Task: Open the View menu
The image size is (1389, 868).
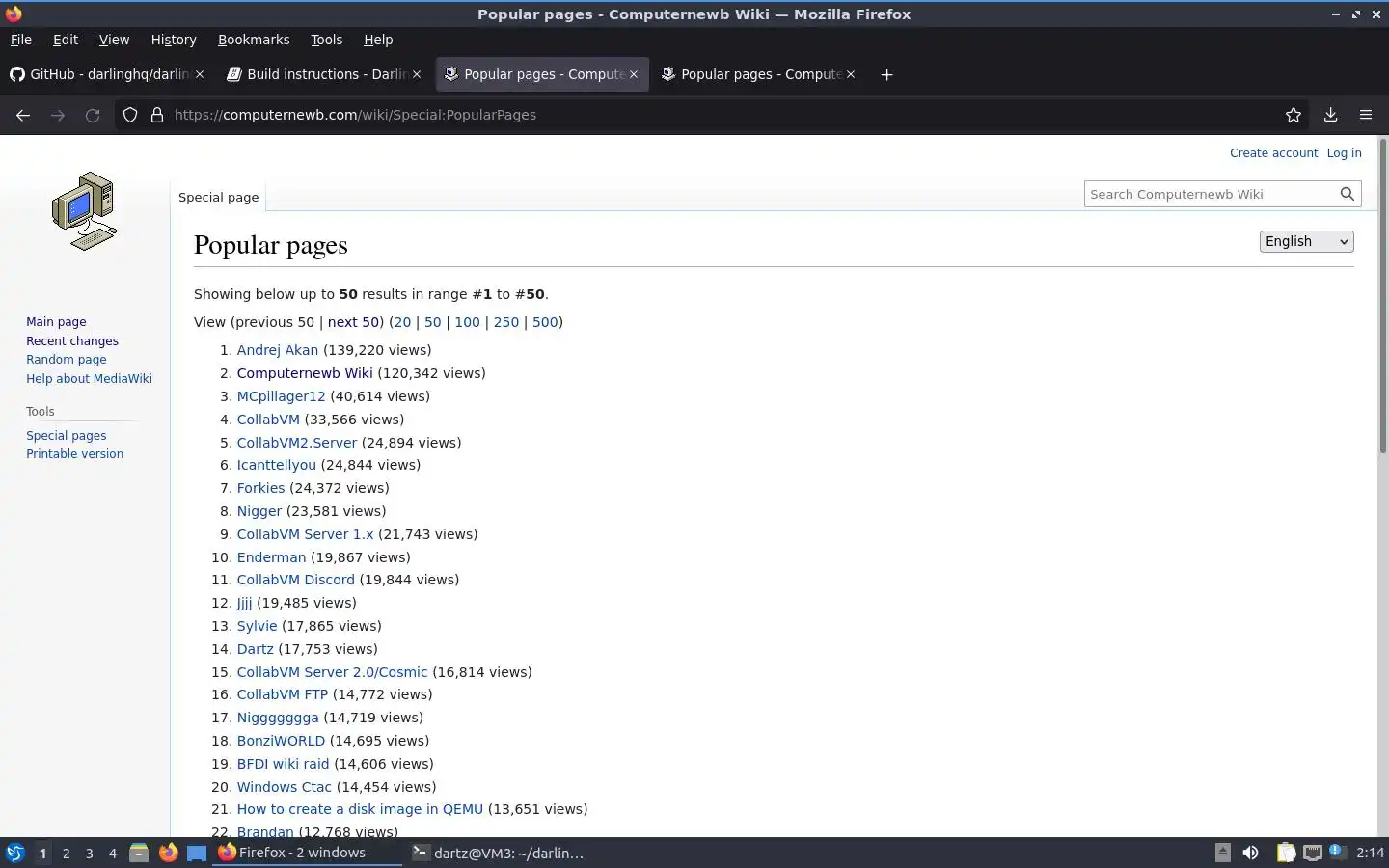Action: (x=114, y=40)
